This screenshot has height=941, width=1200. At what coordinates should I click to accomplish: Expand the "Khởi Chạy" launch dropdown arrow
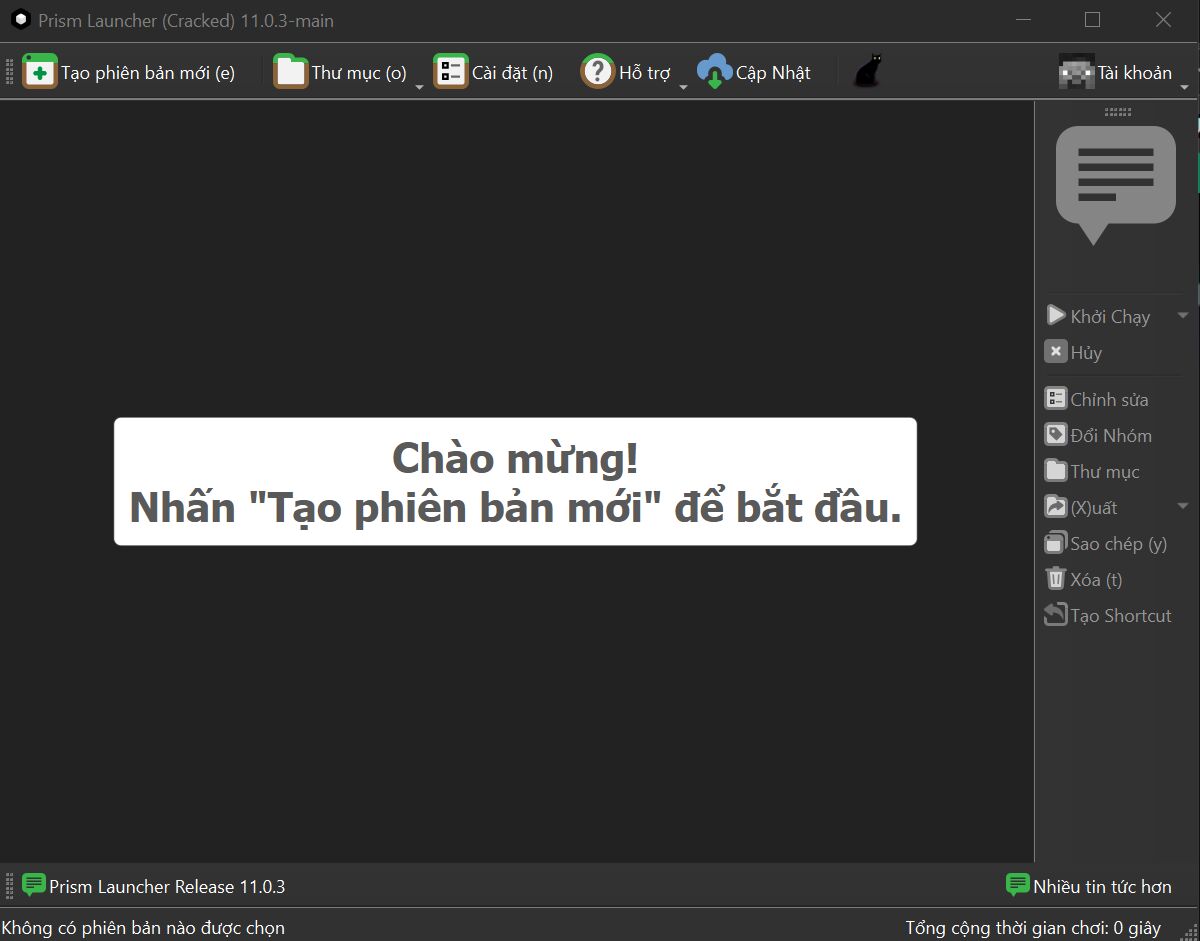pos(1183,316)
